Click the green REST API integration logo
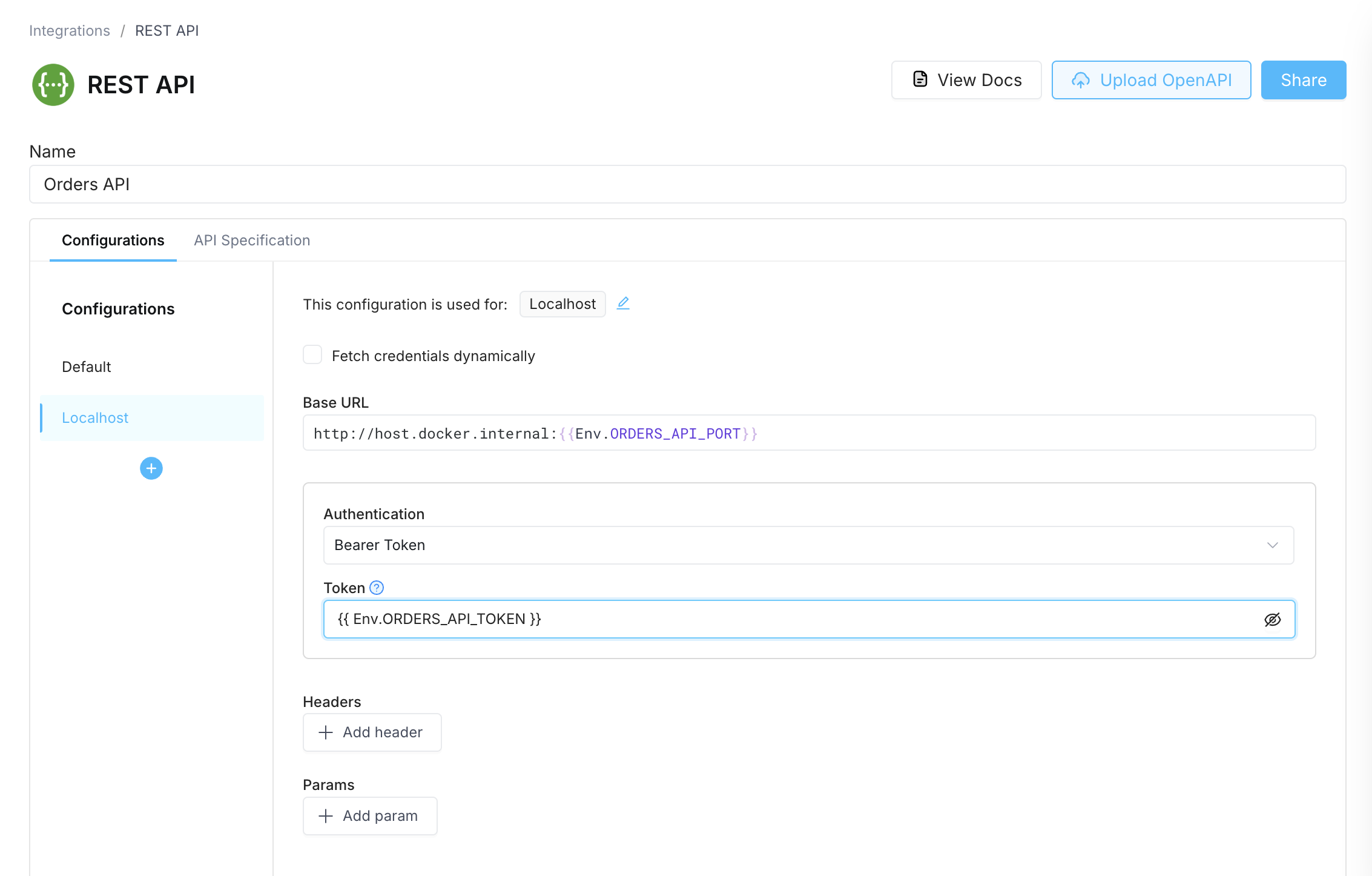The width and height of the screenshot is (1372, 876). pos(53,85)
